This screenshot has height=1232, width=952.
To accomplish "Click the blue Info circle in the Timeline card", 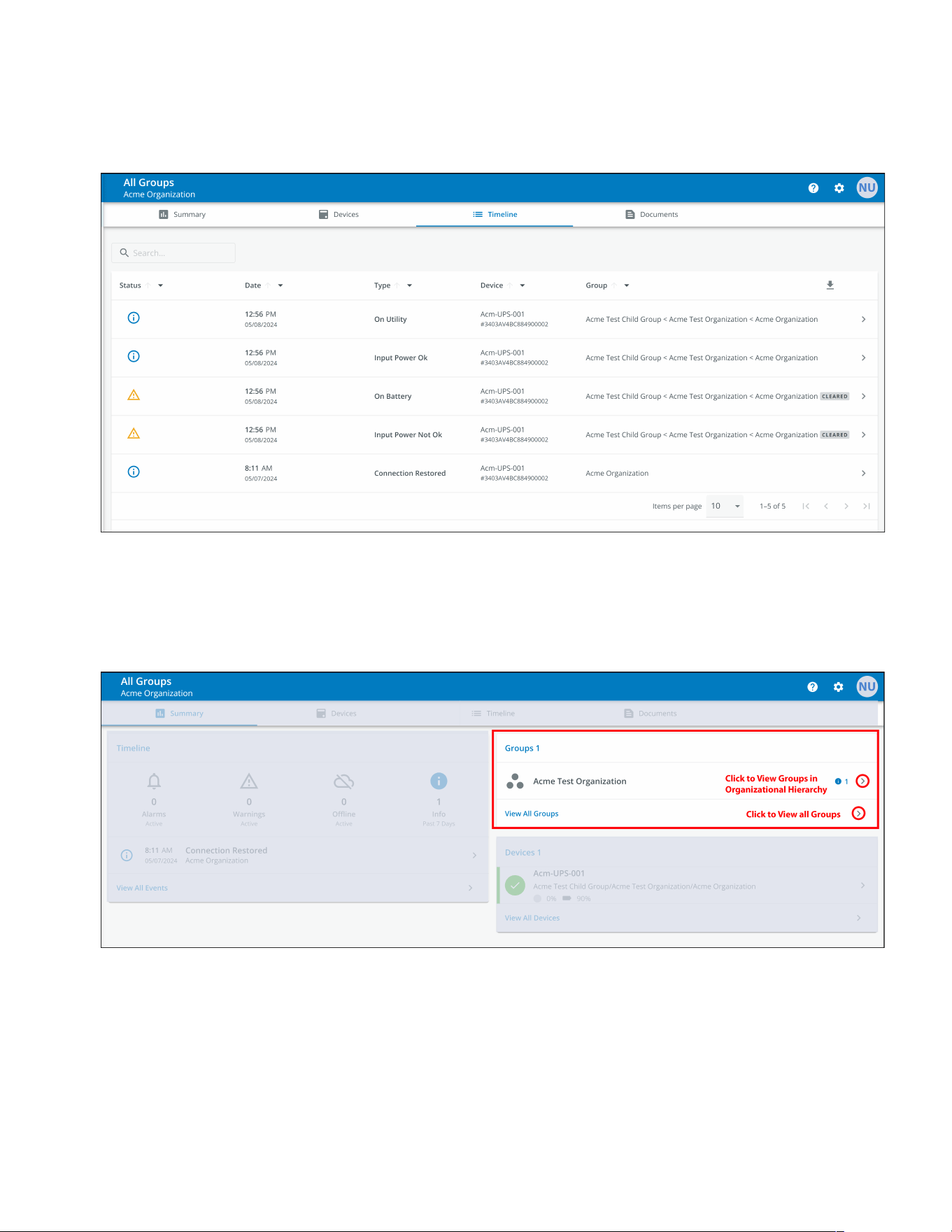I will pyautogui.click(x=439, y=781).
